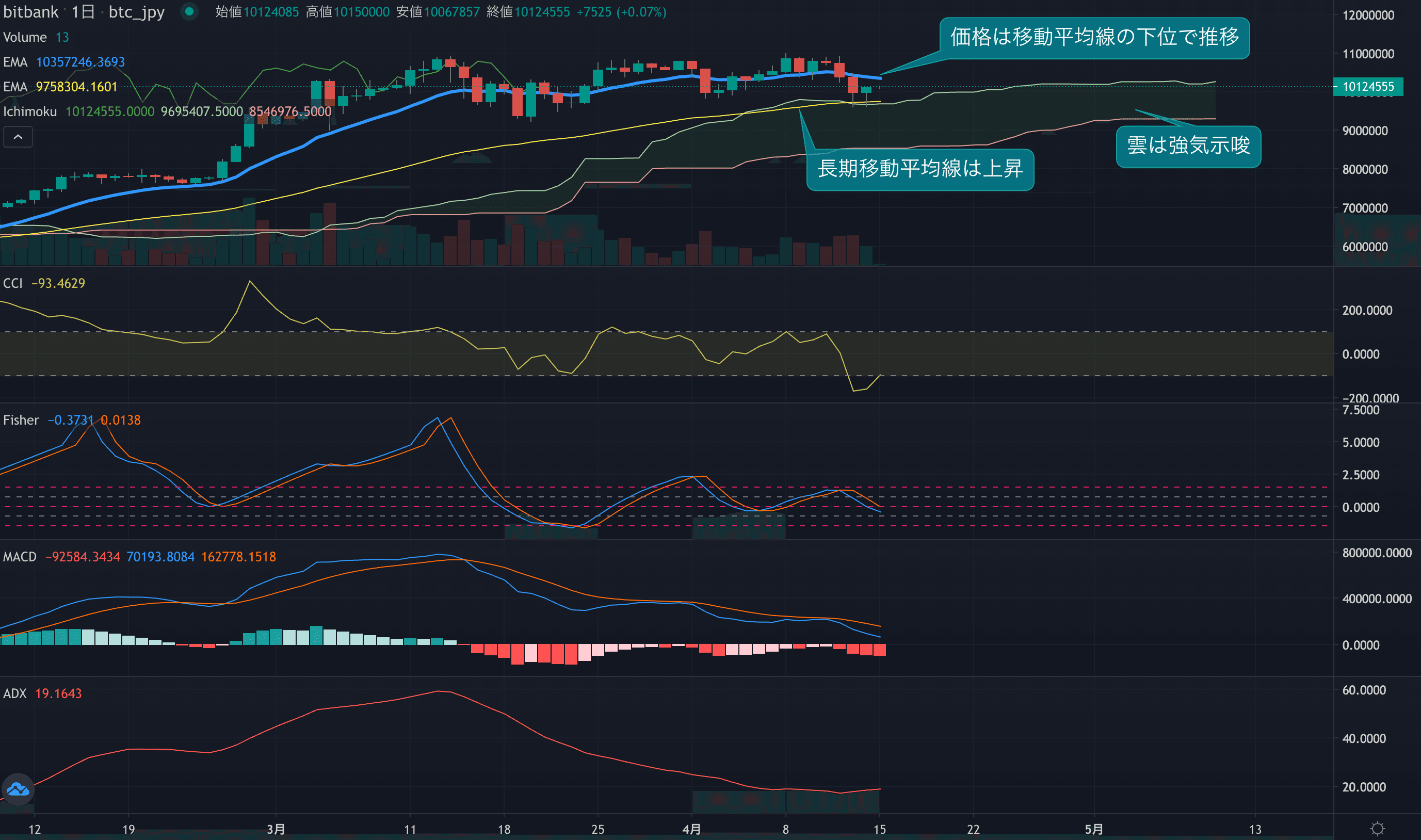Collapse the indicator legend with the chevron button
Image resolution: width=1421 pixels, height=840 pixels.
(x=18, y=137)
